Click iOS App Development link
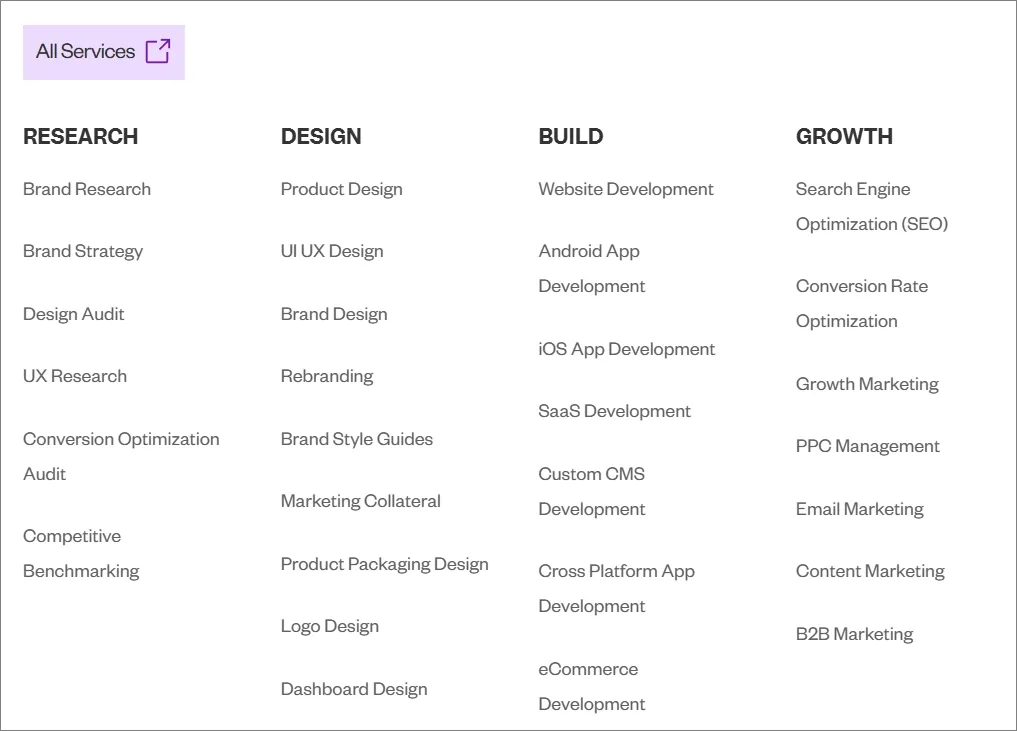Image resolution: width=1017 pixels, height=731 pixels. pyautogui.click(x=627, y=349)
